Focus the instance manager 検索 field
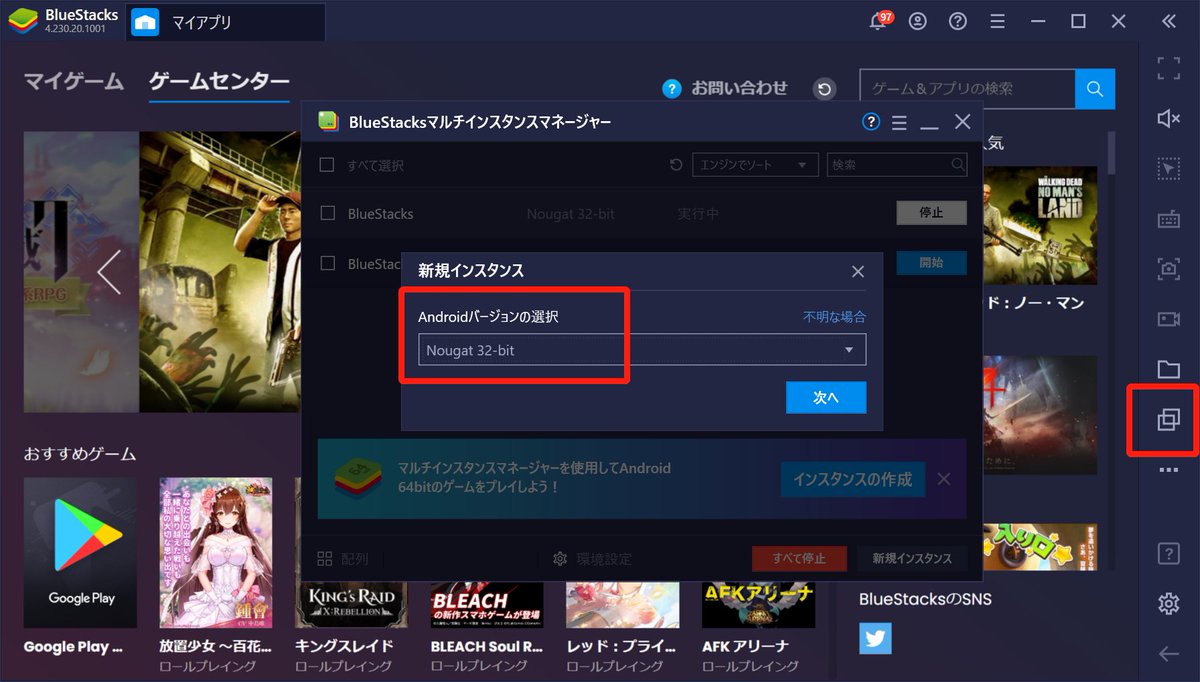1200x682 pixels. tap(897, 165)
